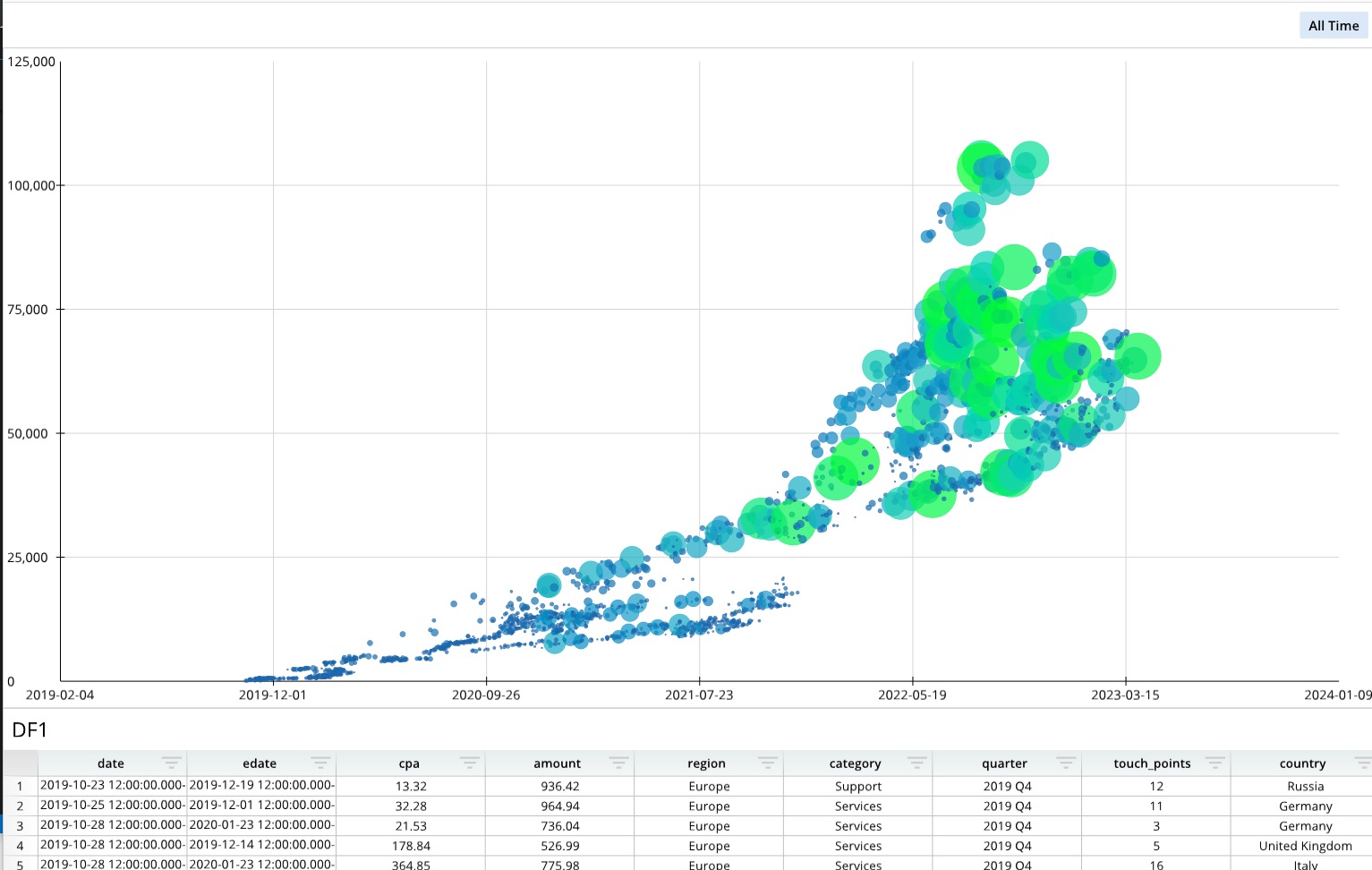Image resolution: width=1372 pixels, height=870 pixels.
Task: Open the filter icon for the amount column
Action: pos(619,763)
